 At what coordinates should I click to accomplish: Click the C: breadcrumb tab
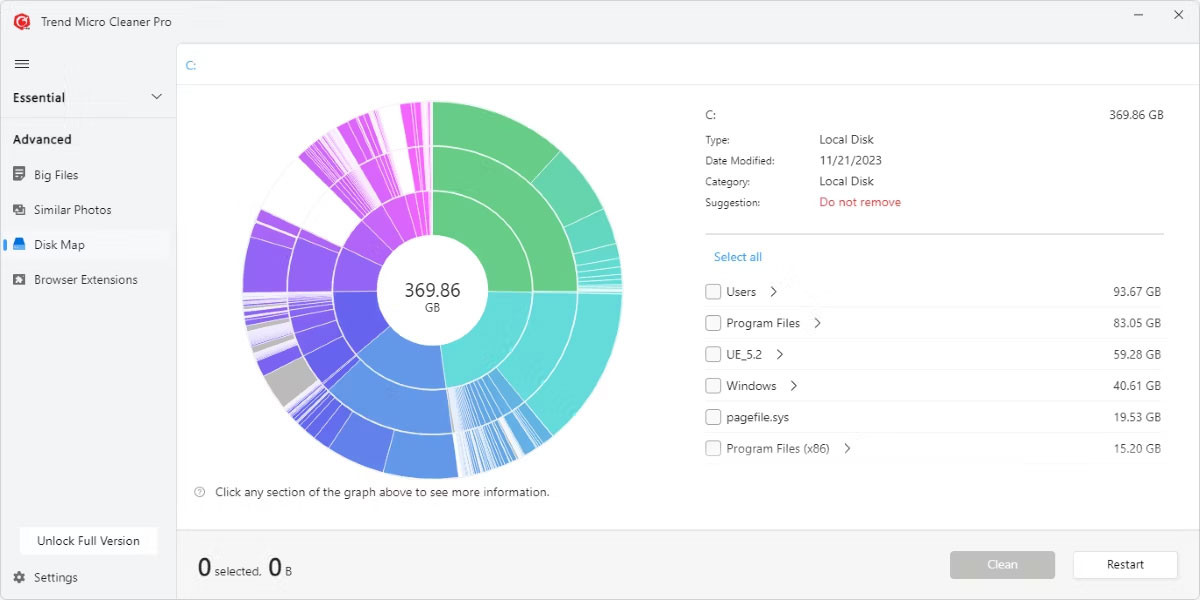(190, 64)
